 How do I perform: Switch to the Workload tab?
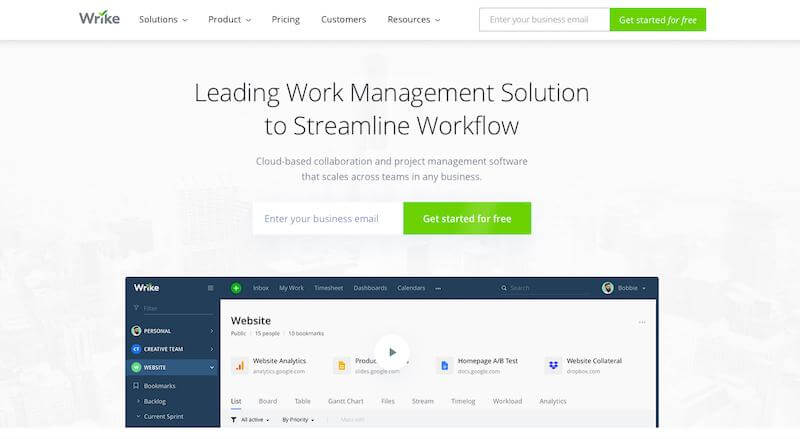[x=507, y=401]
